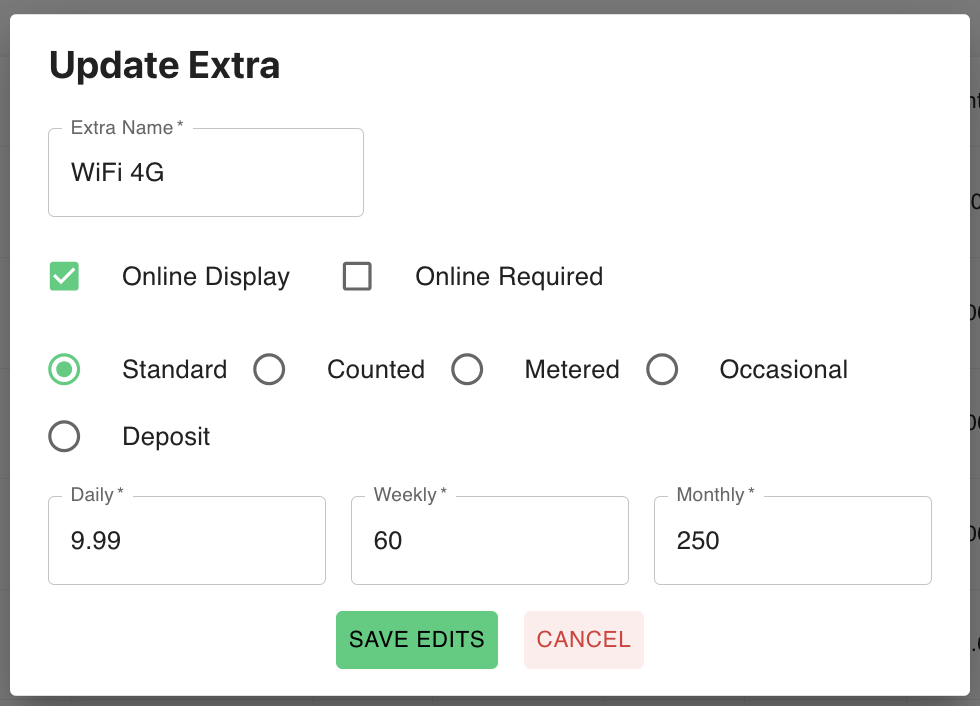The width and height of the screenshot is (980, 706).
Task: Click the "Deposit" label text
Action: [x=166, y=437]
